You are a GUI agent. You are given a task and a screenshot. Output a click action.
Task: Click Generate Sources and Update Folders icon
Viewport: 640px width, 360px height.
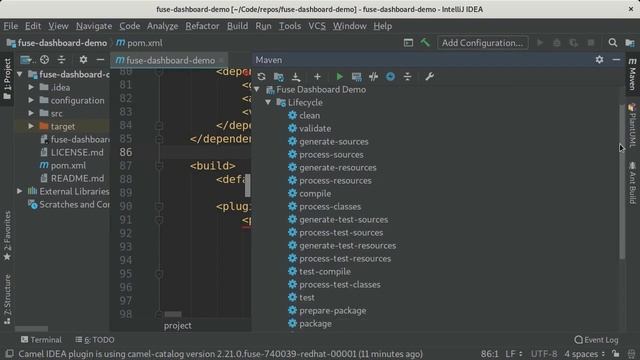[279, 77]
